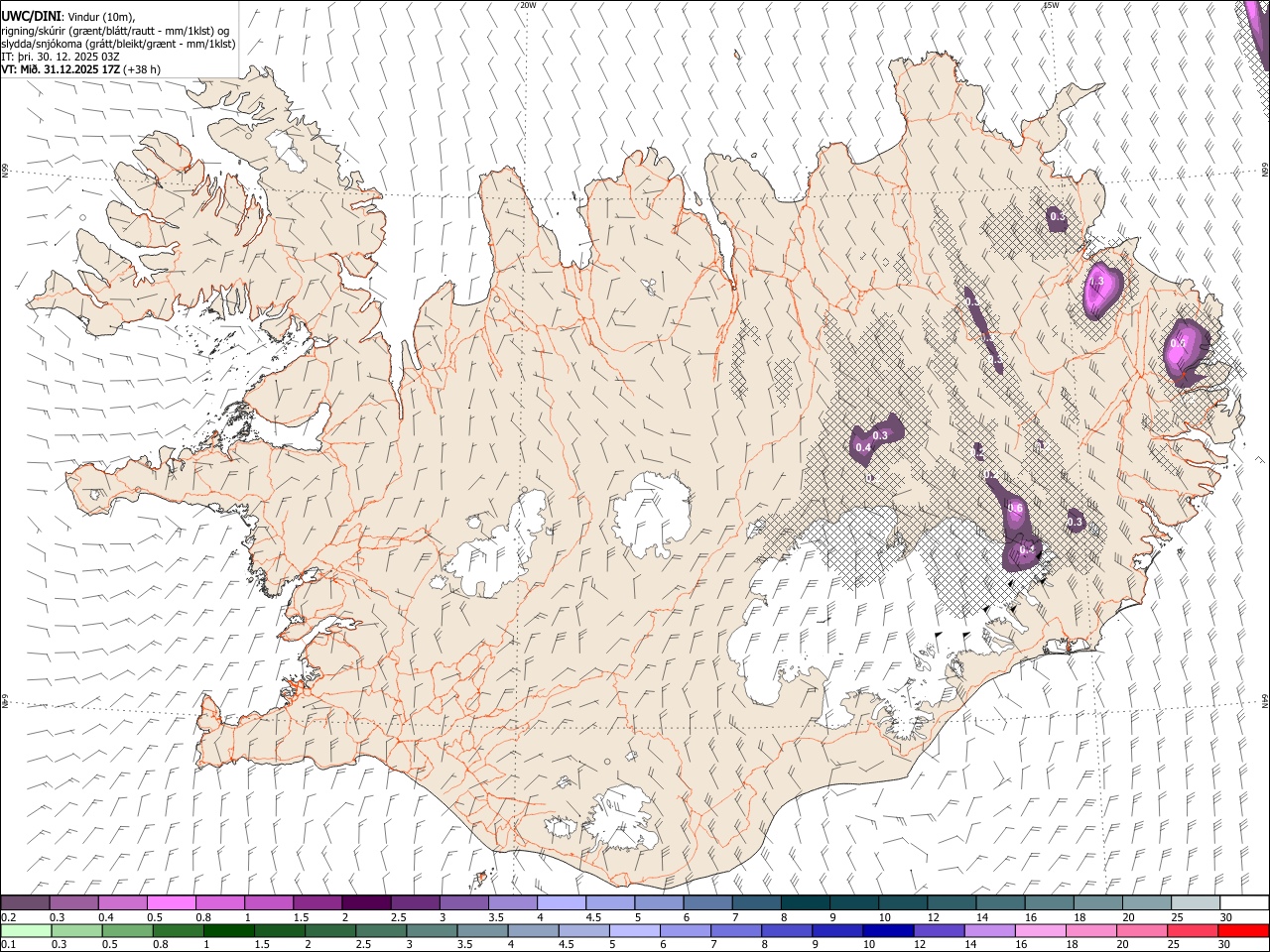
Task: Click the white Langjökull glacier west of center
Action: coord(496,545)
